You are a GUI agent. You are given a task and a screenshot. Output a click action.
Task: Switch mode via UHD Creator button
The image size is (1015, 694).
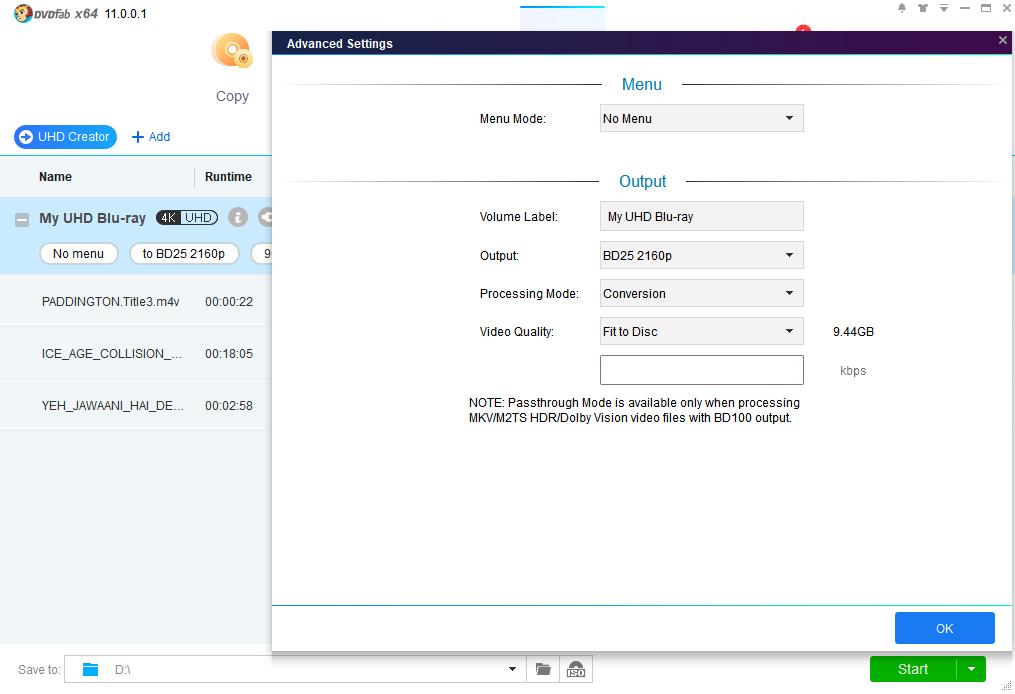65,137
